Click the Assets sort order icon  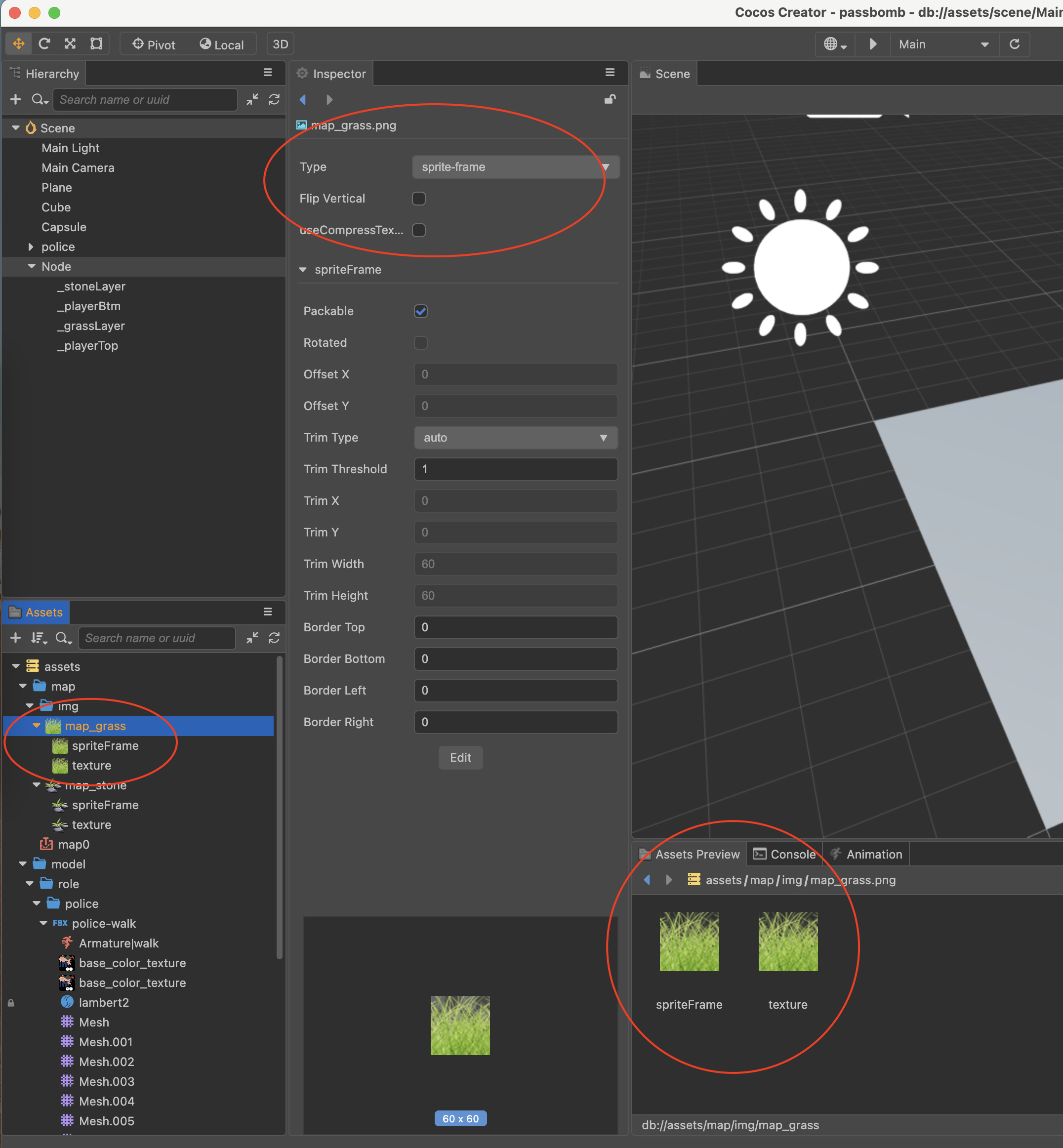39,638
